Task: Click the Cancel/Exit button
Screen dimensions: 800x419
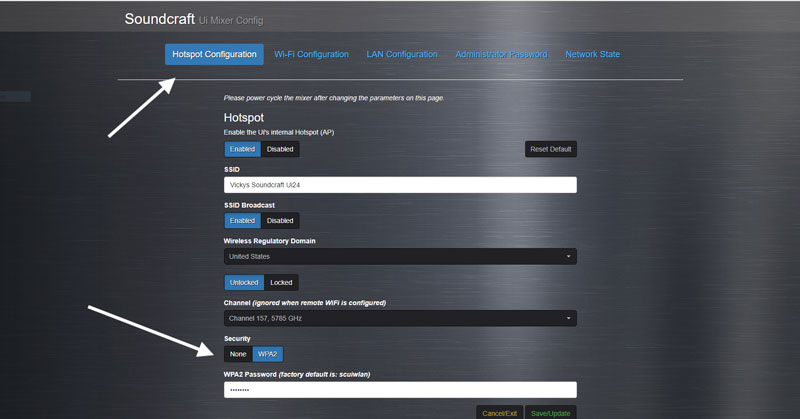Action: [499, 413]
